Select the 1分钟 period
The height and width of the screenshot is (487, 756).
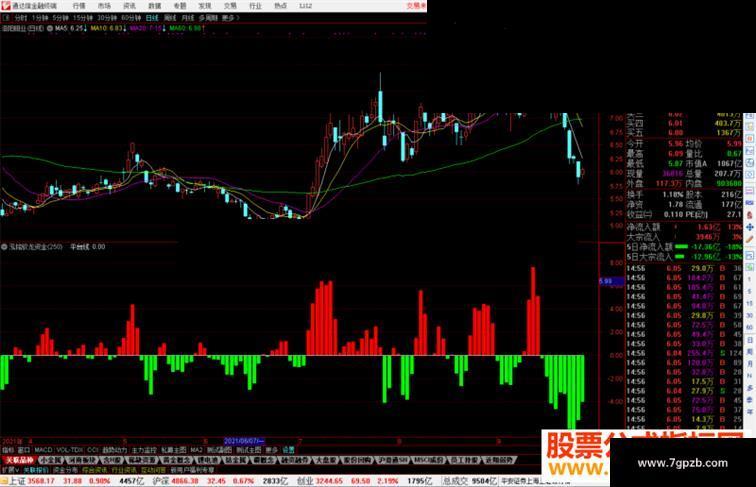(x=40, y=18)
